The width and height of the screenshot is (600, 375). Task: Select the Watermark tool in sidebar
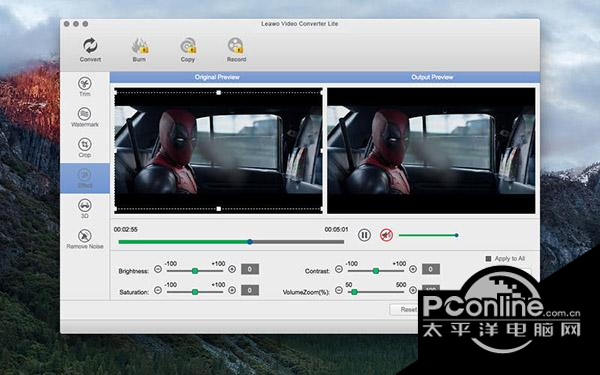(x=85, y=117)
